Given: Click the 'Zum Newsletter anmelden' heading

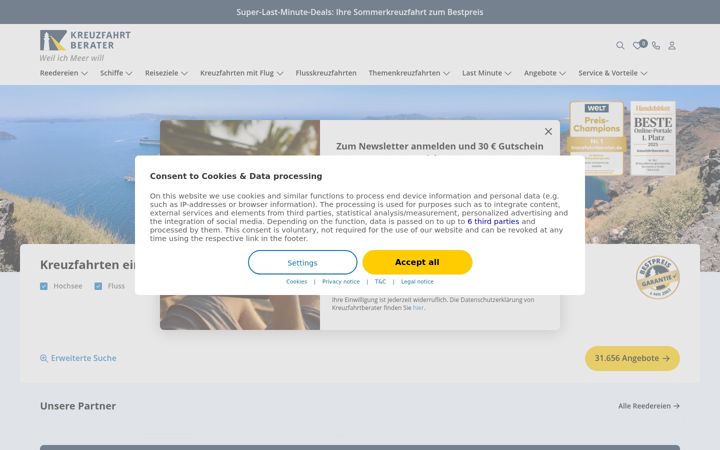Looking at the screenshot, I should tap(439, 146).
